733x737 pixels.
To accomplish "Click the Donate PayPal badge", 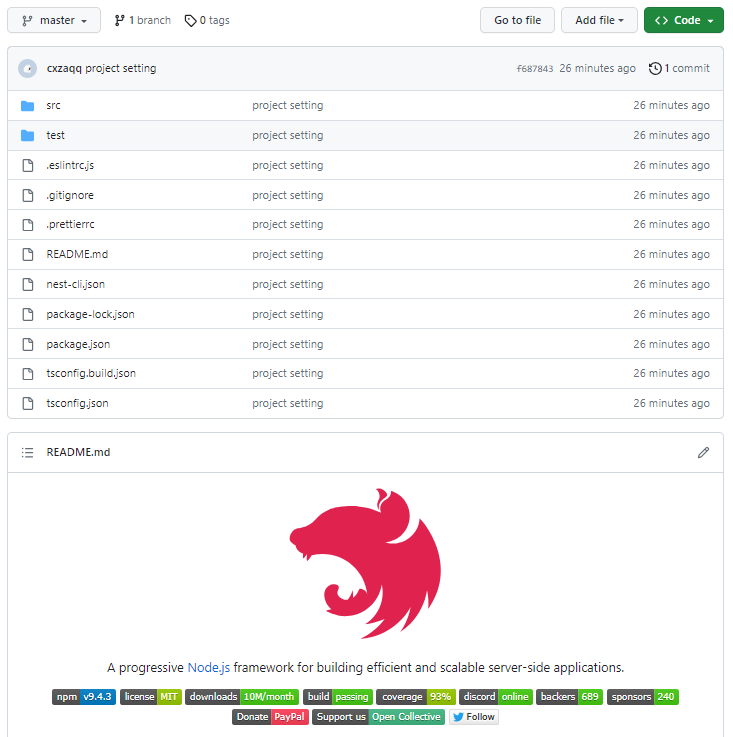I will click(x=270, y=717).
